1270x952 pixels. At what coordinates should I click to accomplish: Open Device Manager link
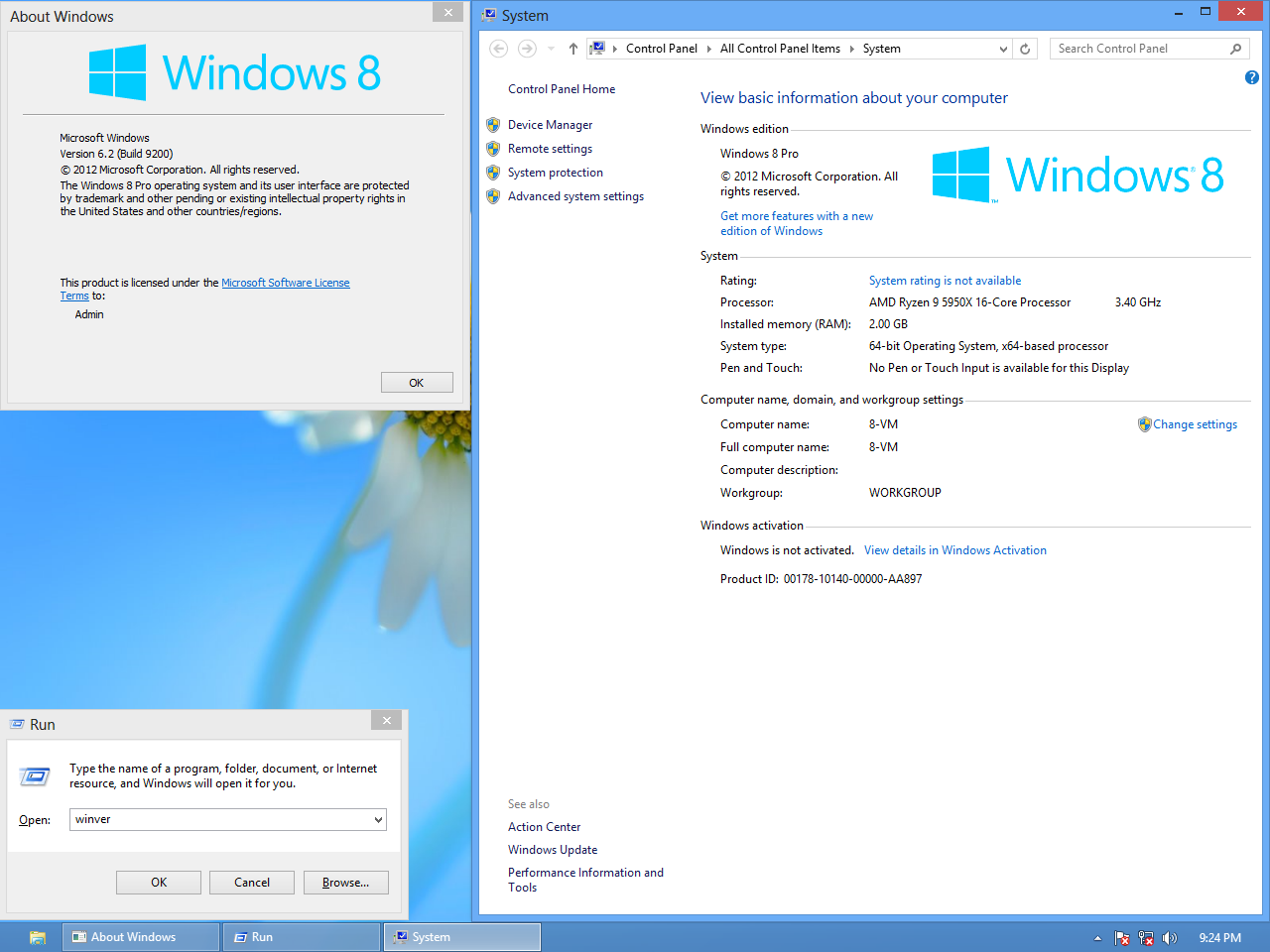[x=550, y=125]
